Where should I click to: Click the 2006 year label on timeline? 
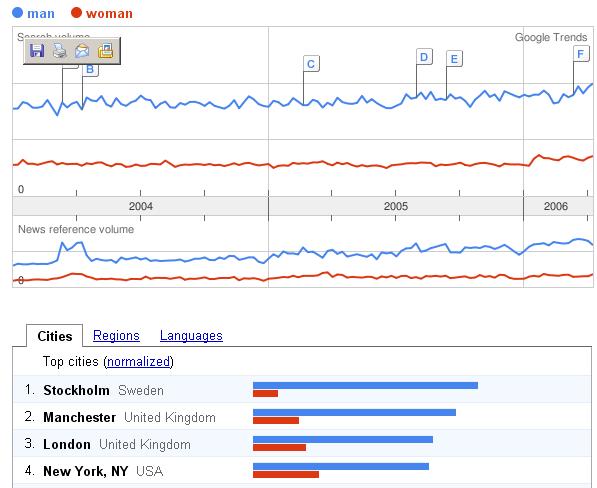point(555,206)
